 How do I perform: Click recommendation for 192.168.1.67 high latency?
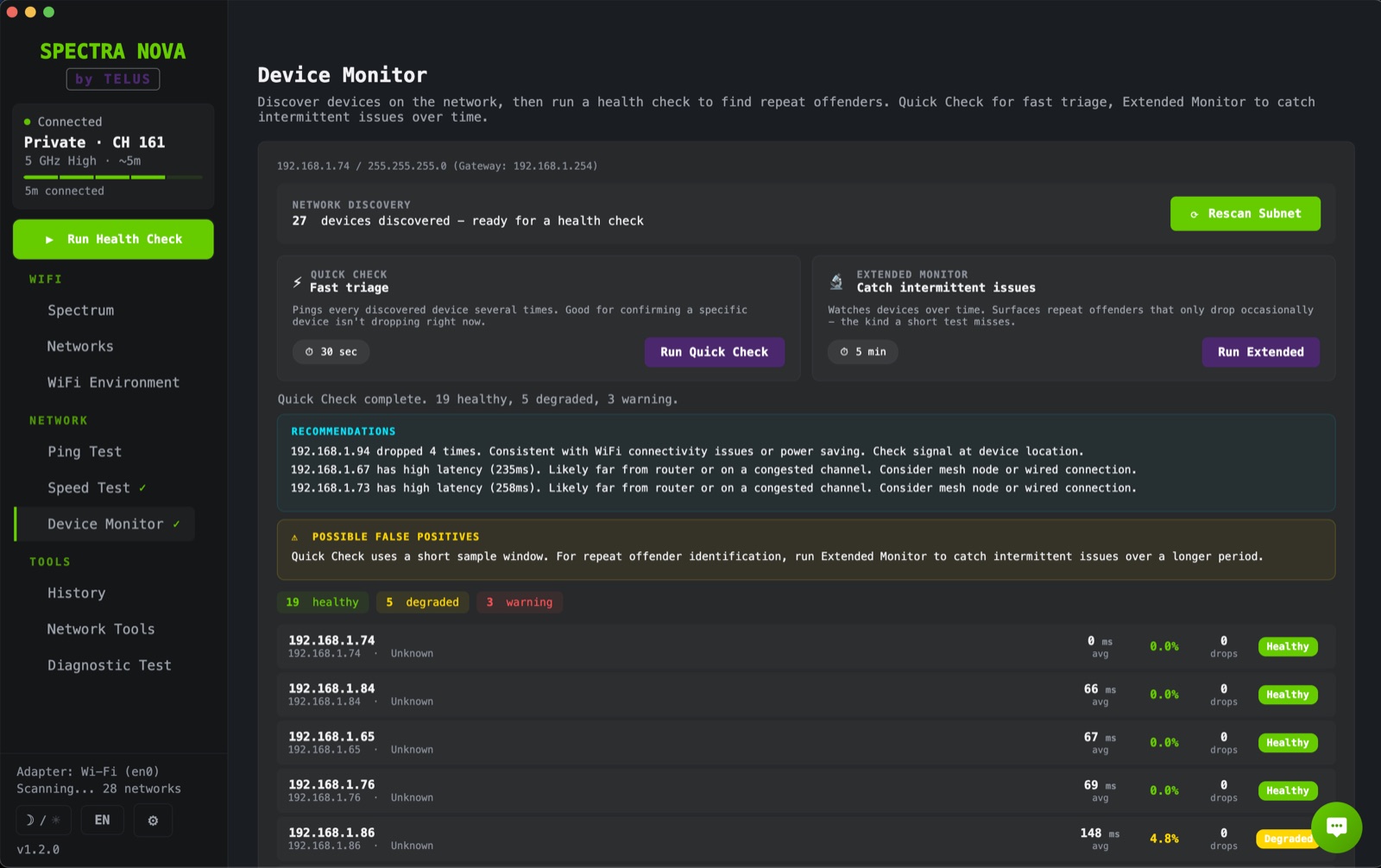713,469
